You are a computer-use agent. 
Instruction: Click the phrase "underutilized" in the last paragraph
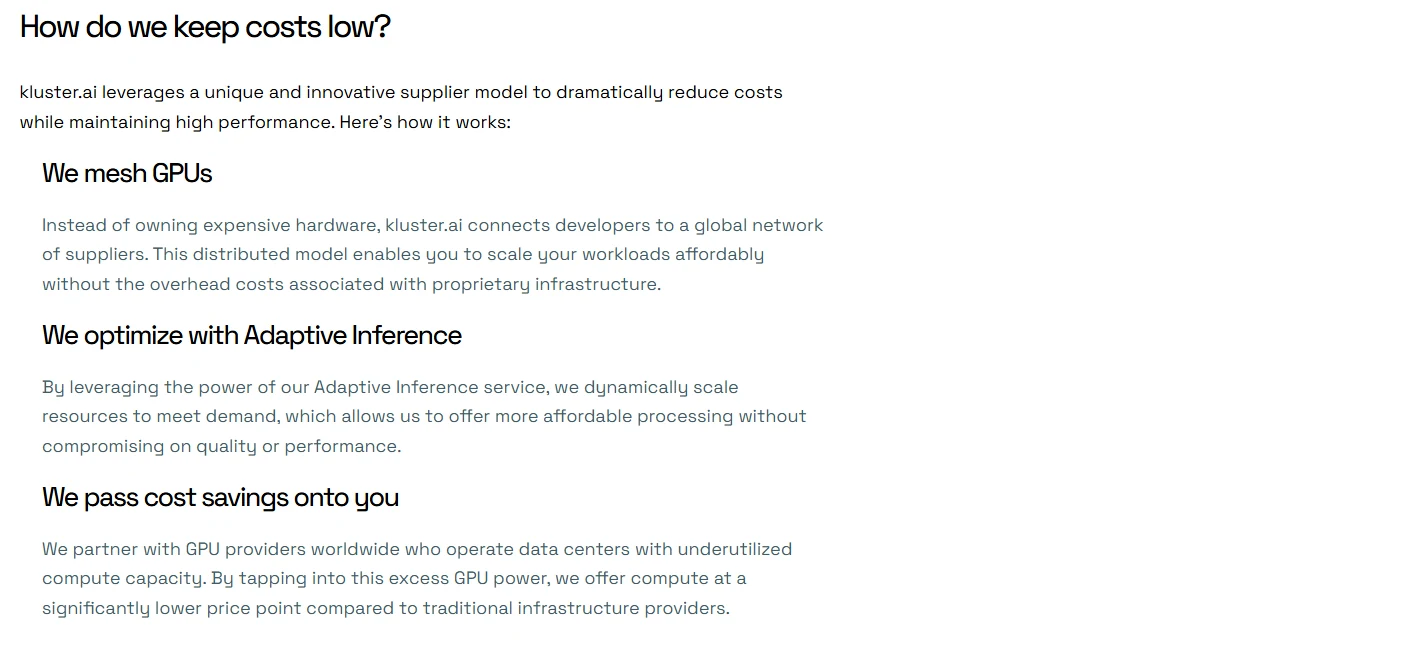735,549
